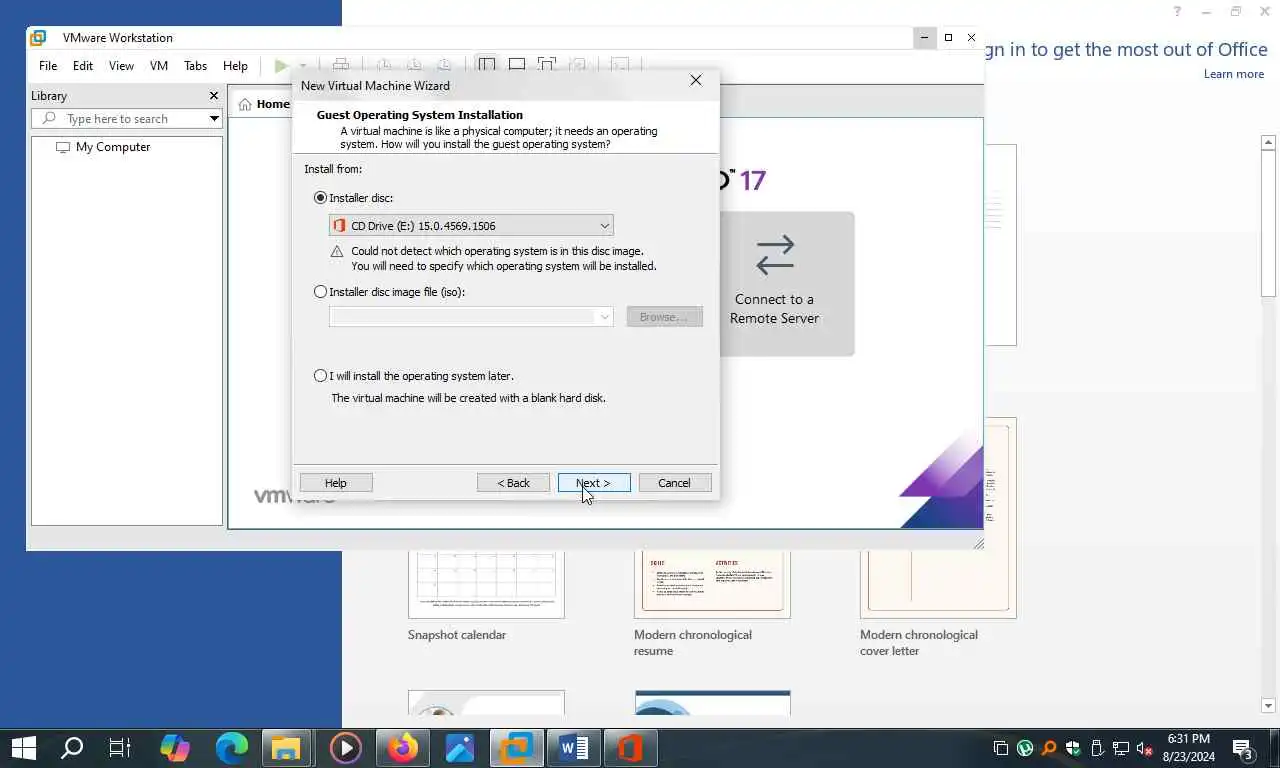Screen dimensions: 1280x768
Task: Open the Windows Security shield tray icon
Action: coord(1073,748)
